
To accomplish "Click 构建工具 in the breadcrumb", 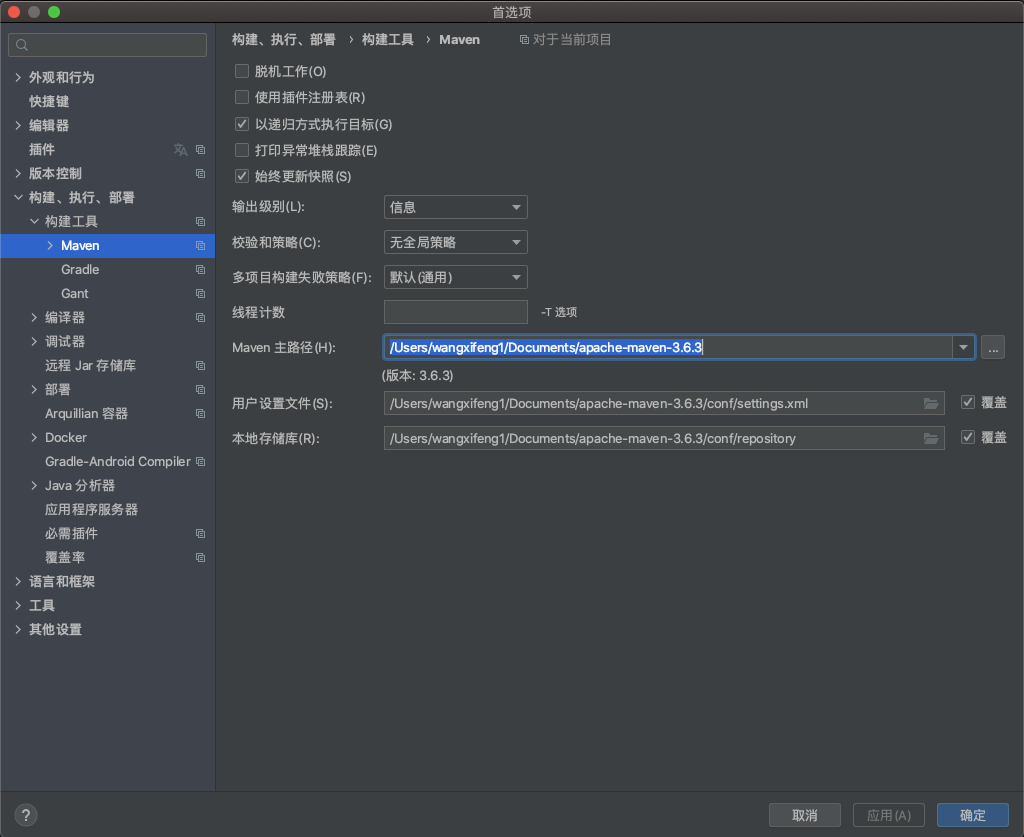I will (x=388, y=40).
